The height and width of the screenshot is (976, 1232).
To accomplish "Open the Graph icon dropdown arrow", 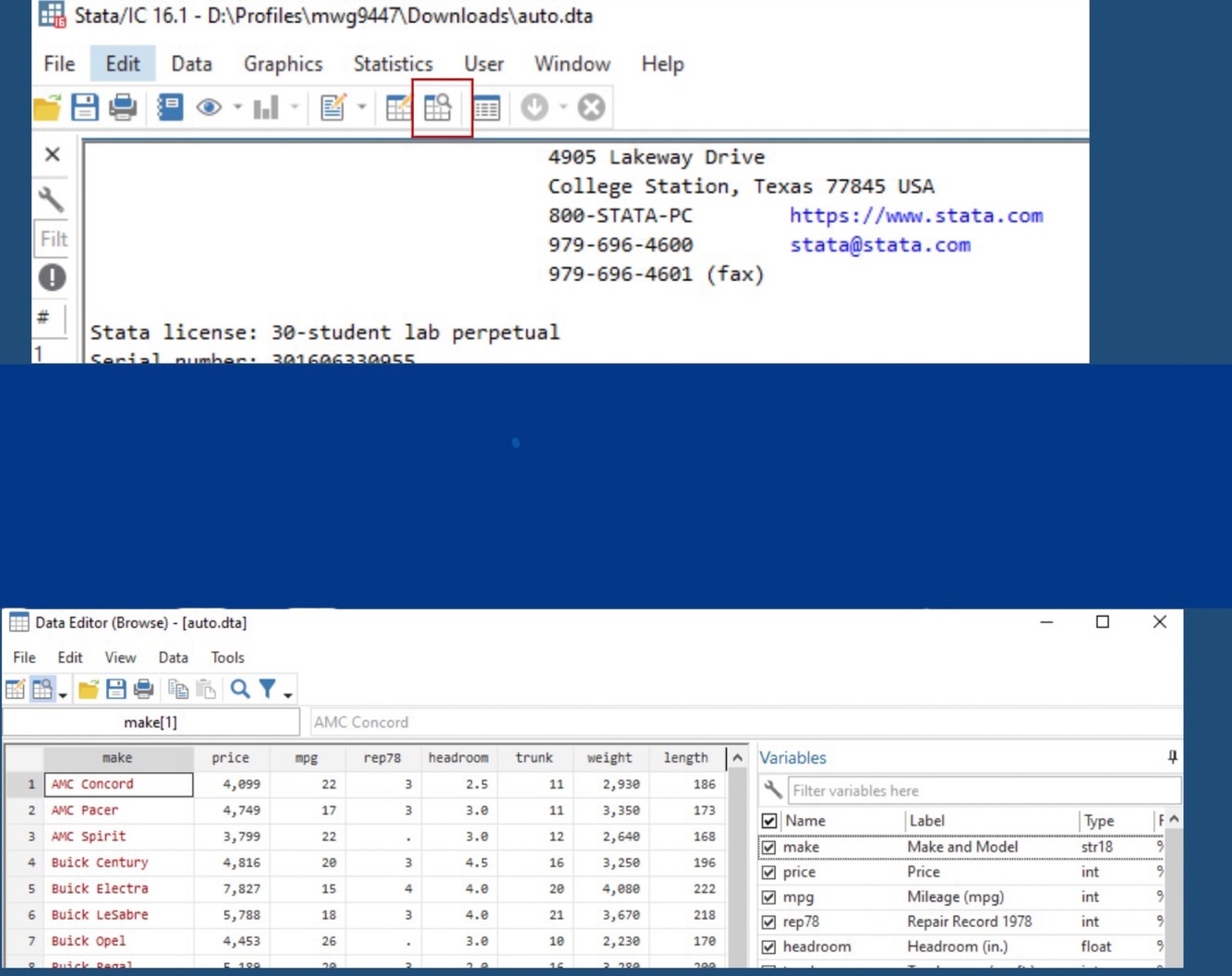I will tap(295, 108).
